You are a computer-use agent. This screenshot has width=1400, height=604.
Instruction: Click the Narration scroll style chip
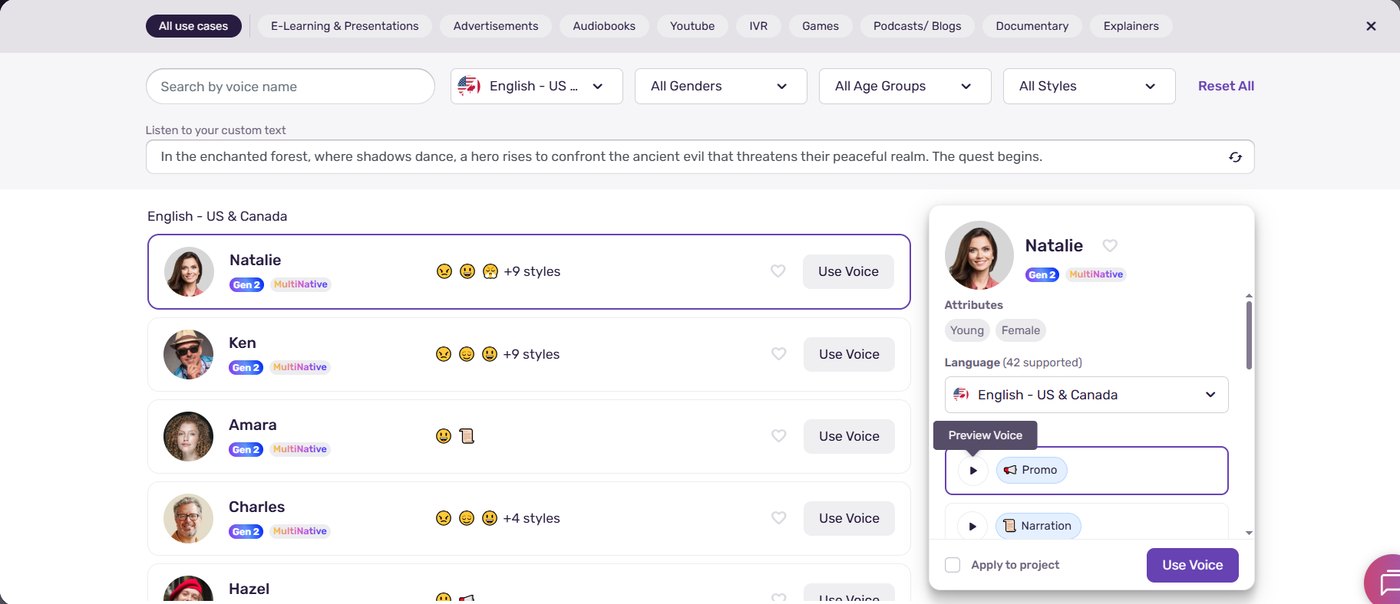(1038, 526)
